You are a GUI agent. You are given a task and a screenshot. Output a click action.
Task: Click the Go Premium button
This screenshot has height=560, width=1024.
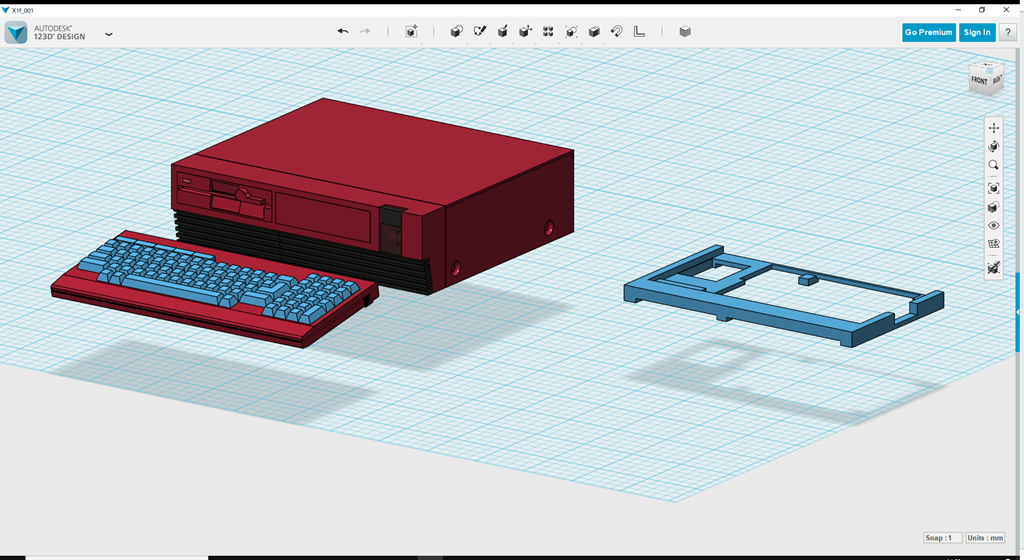928,32
